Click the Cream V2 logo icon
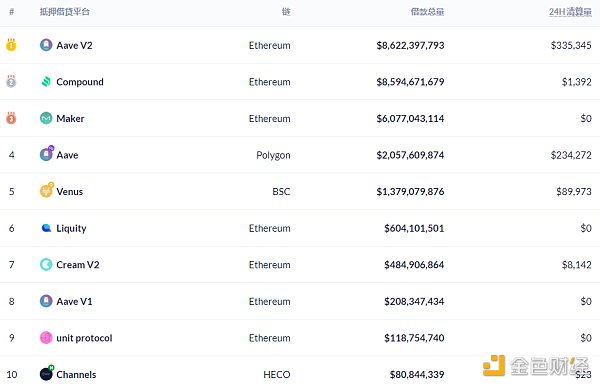 [x=46, y=265]
